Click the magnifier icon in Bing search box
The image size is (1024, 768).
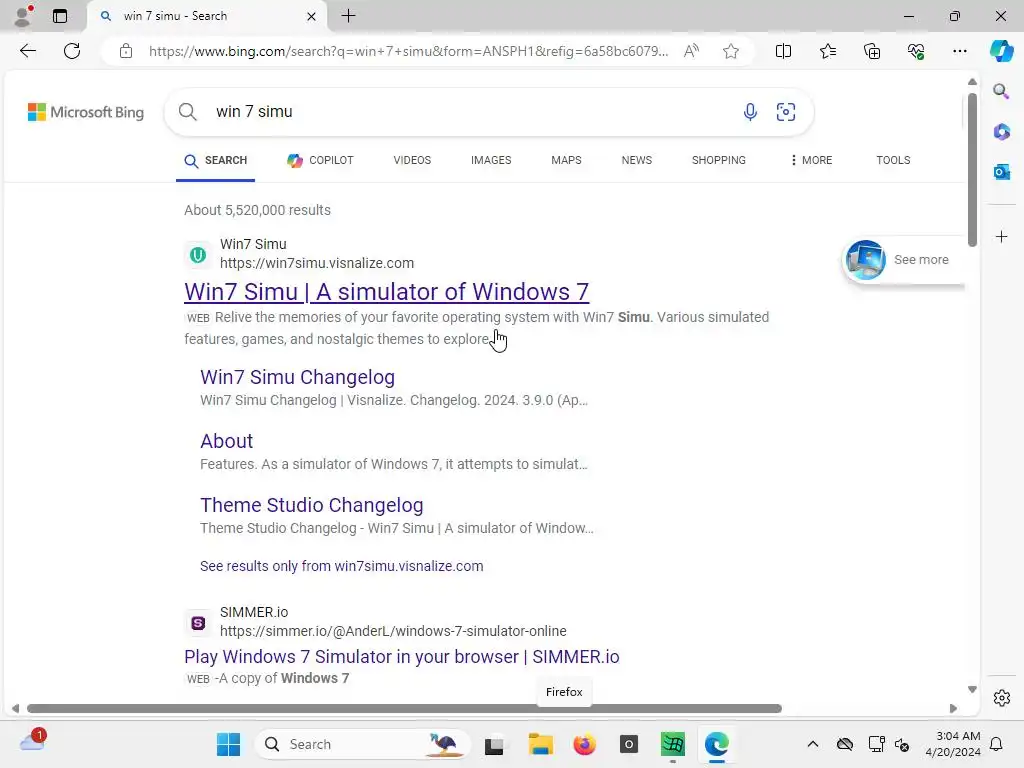point(187,112)
